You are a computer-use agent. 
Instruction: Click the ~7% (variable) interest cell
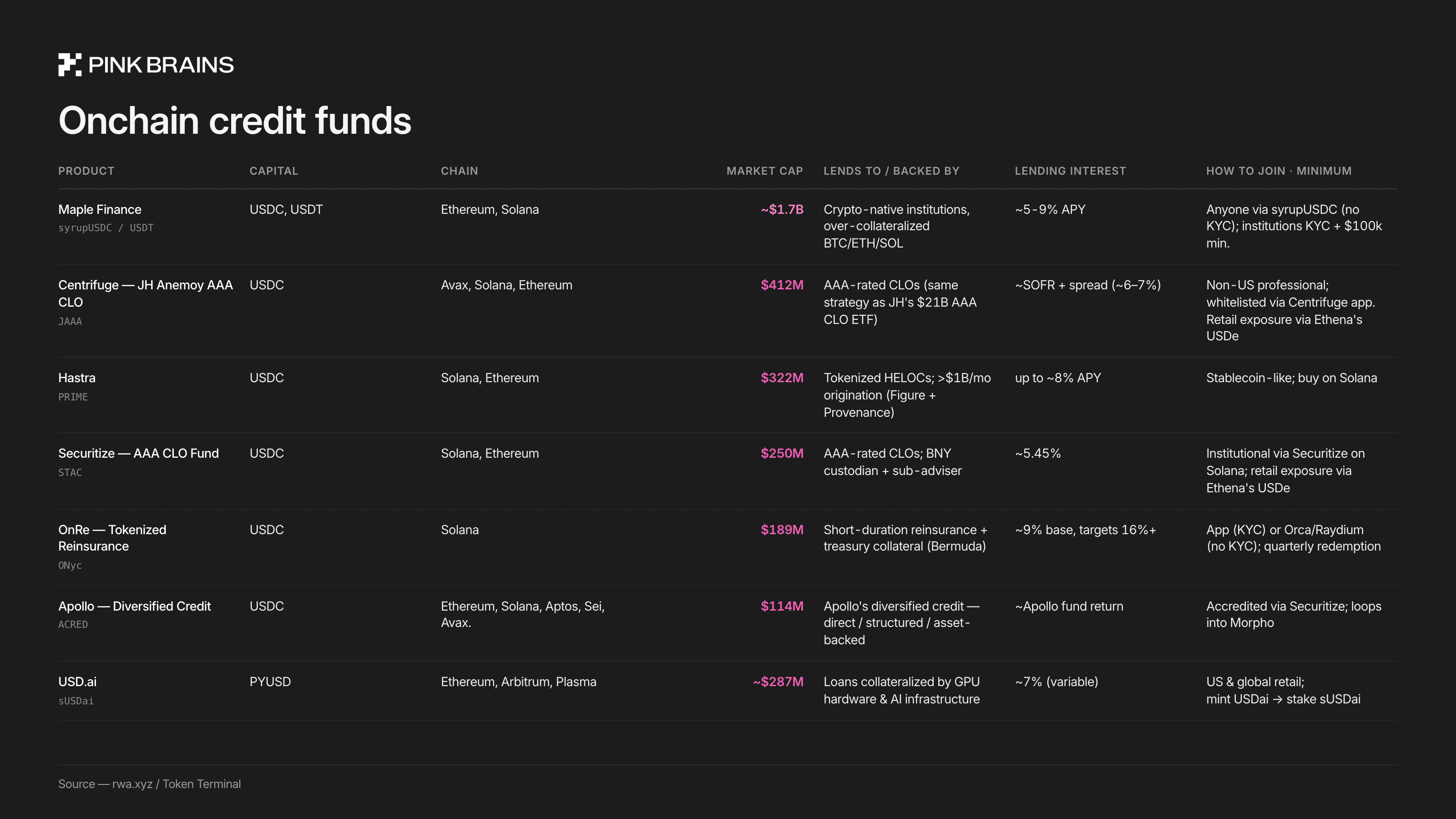coord(1057,682)
